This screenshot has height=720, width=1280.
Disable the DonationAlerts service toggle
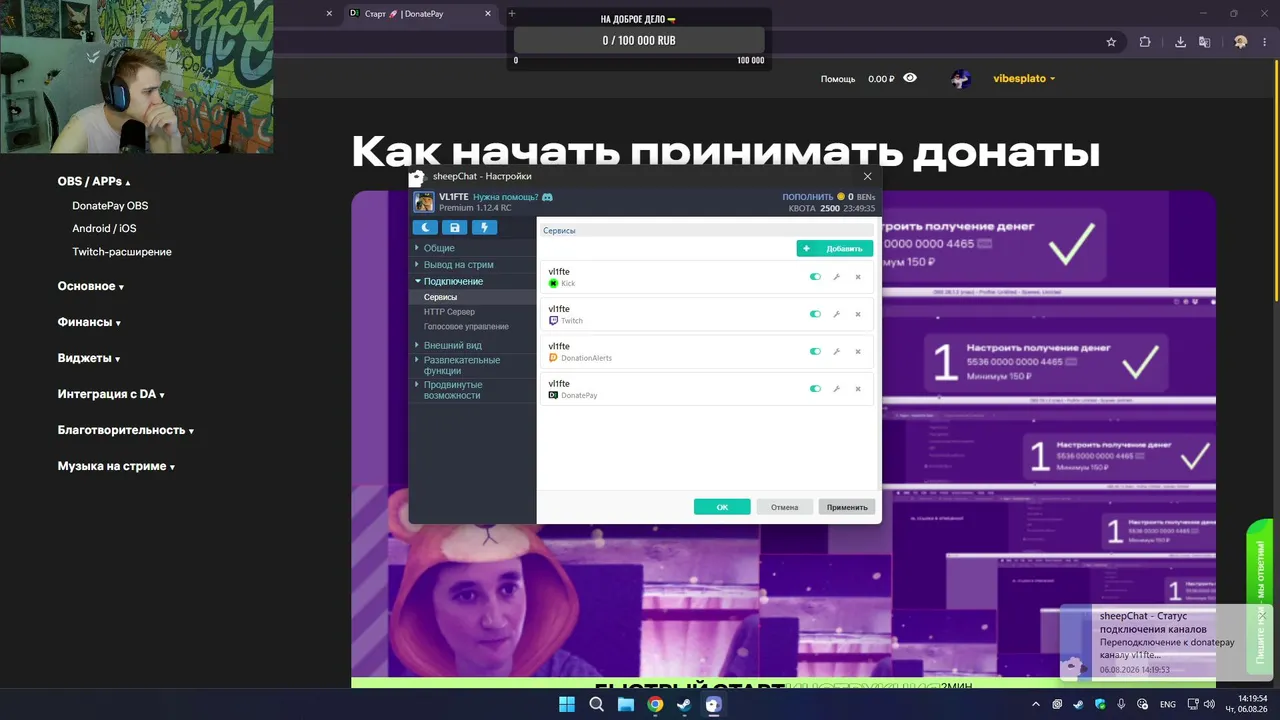point(815,352)
